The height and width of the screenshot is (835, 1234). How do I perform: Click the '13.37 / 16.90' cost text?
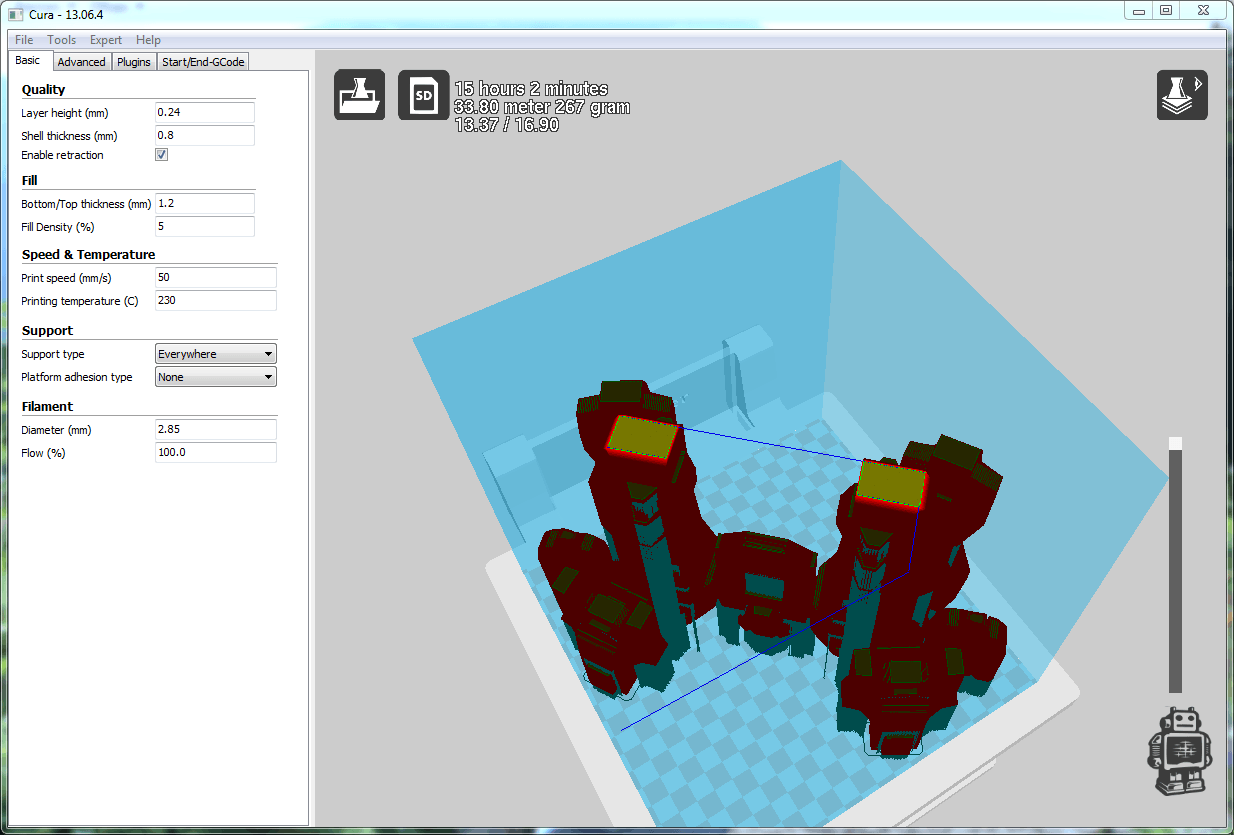point(506,125)
